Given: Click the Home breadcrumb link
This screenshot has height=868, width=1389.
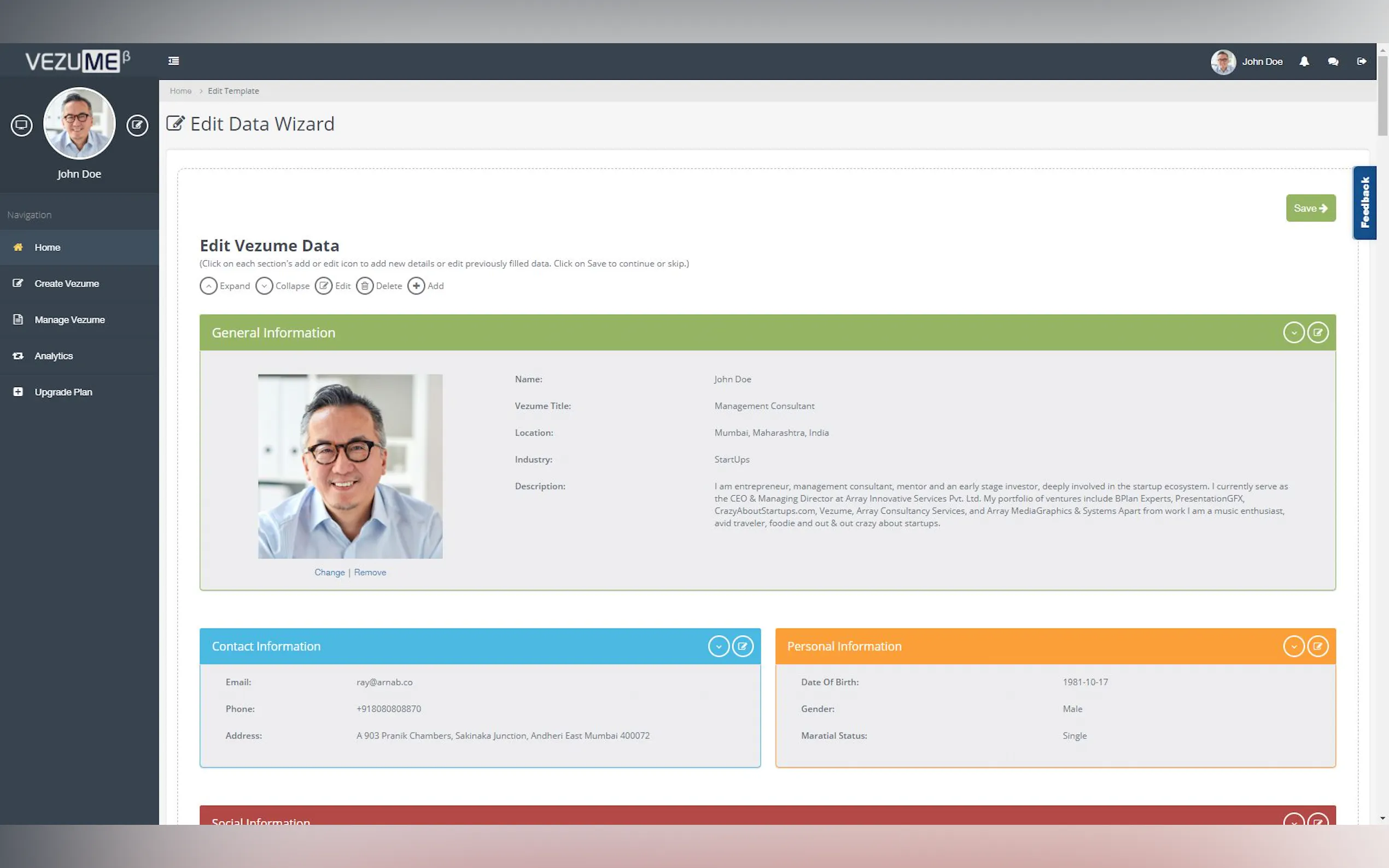Looking at the screenshot, I should coord(180,91).
